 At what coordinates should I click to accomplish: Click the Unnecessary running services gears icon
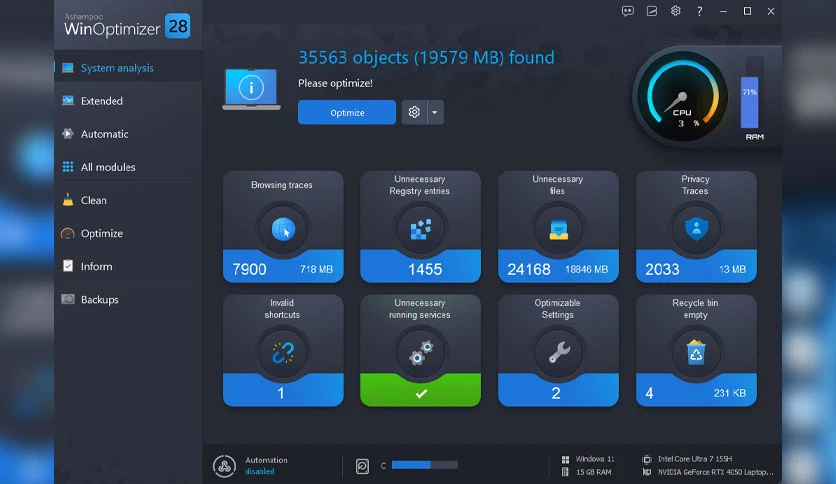pyautogui.click(x=421, y=353)
